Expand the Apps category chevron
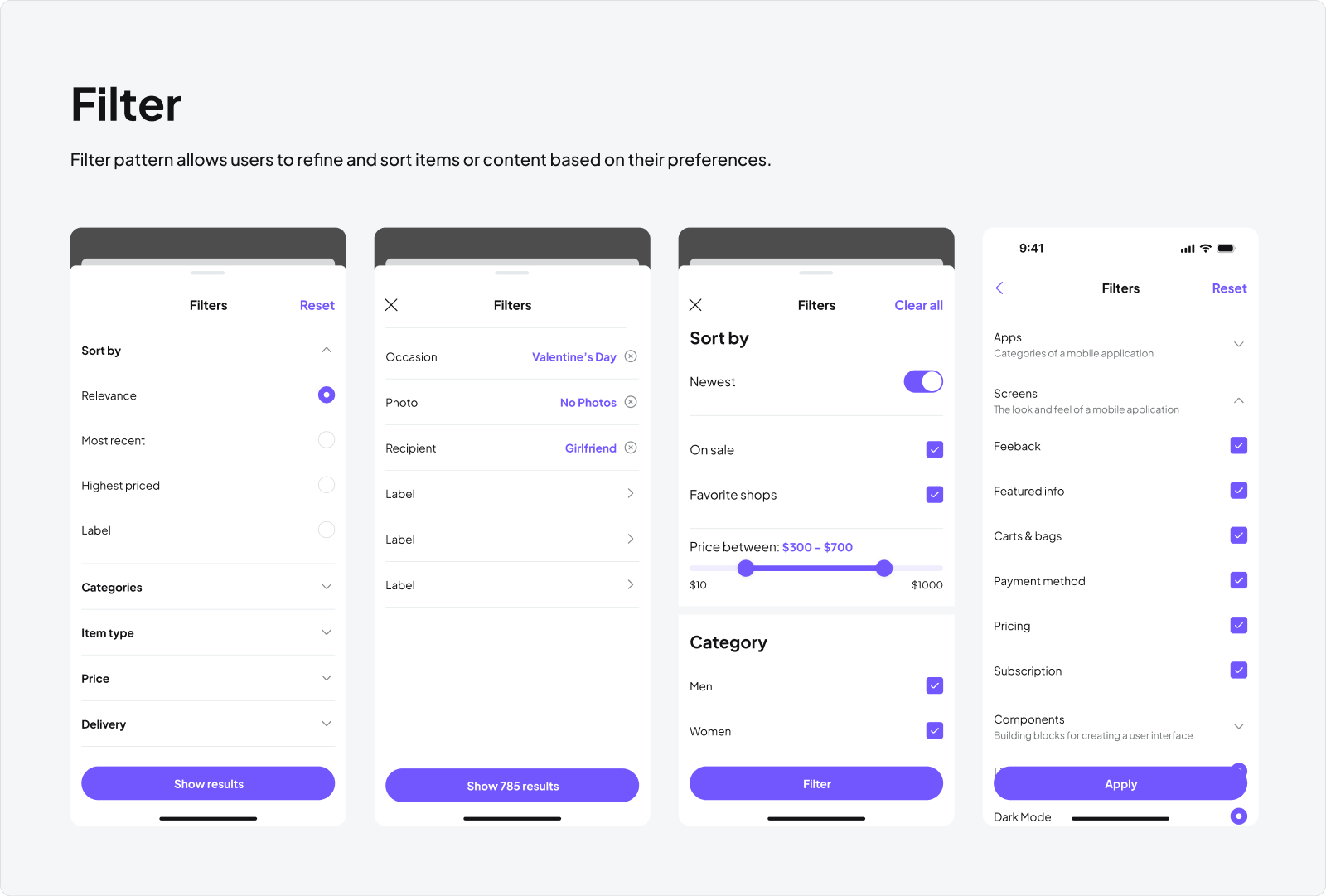Viewport: 1326px width, 896px height. (1238, 344)
